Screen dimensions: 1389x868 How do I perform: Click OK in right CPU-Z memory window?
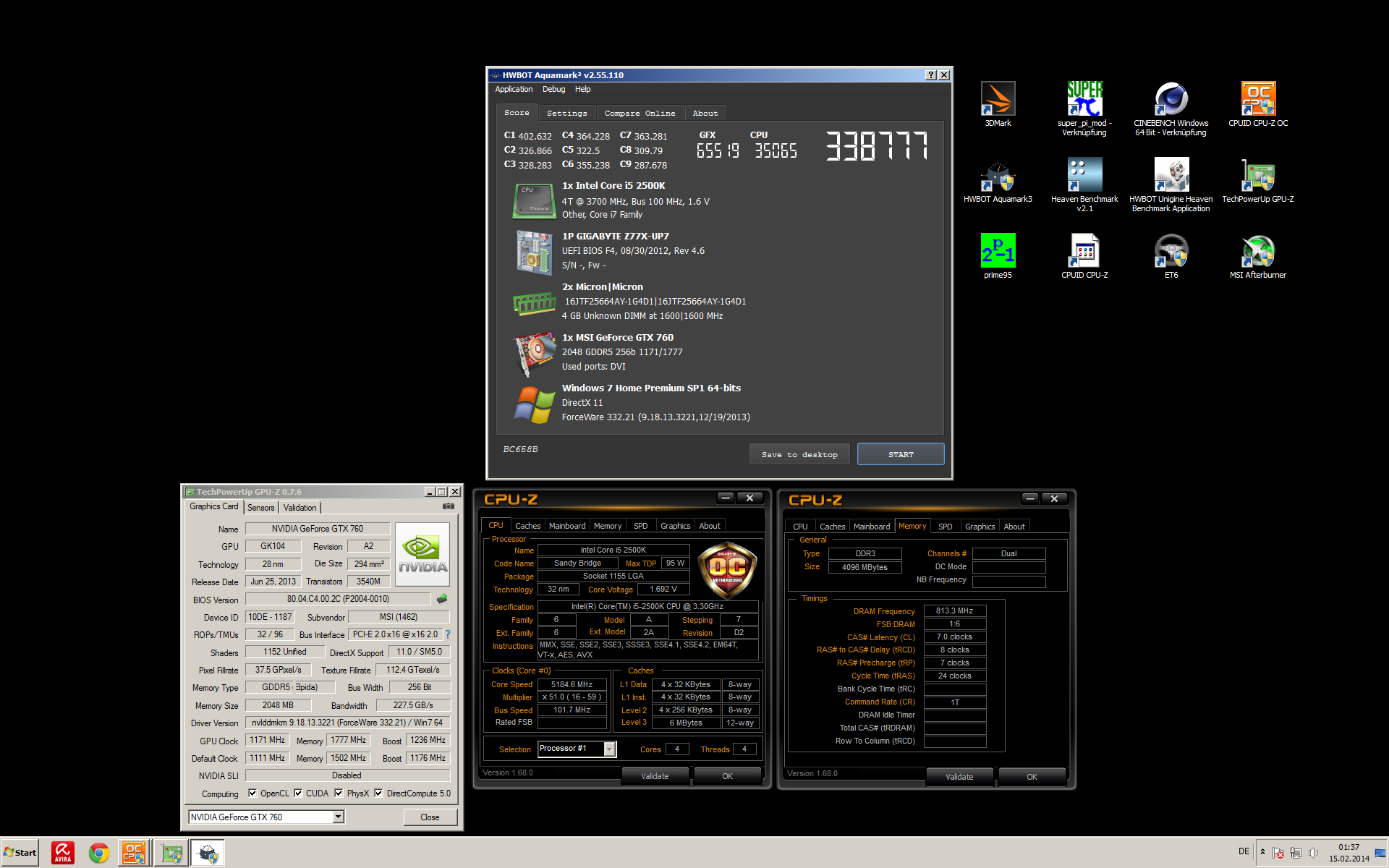click(1032, 777)
